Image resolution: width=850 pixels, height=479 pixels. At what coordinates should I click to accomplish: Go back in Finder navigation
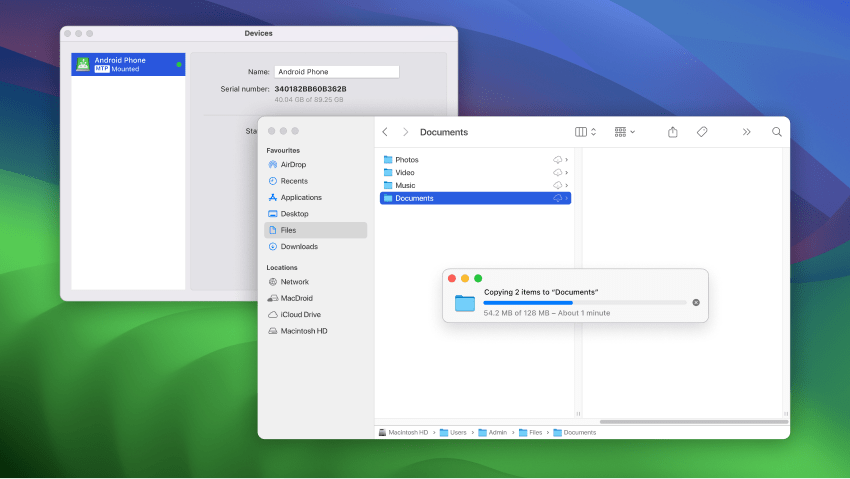click(385, 132)
